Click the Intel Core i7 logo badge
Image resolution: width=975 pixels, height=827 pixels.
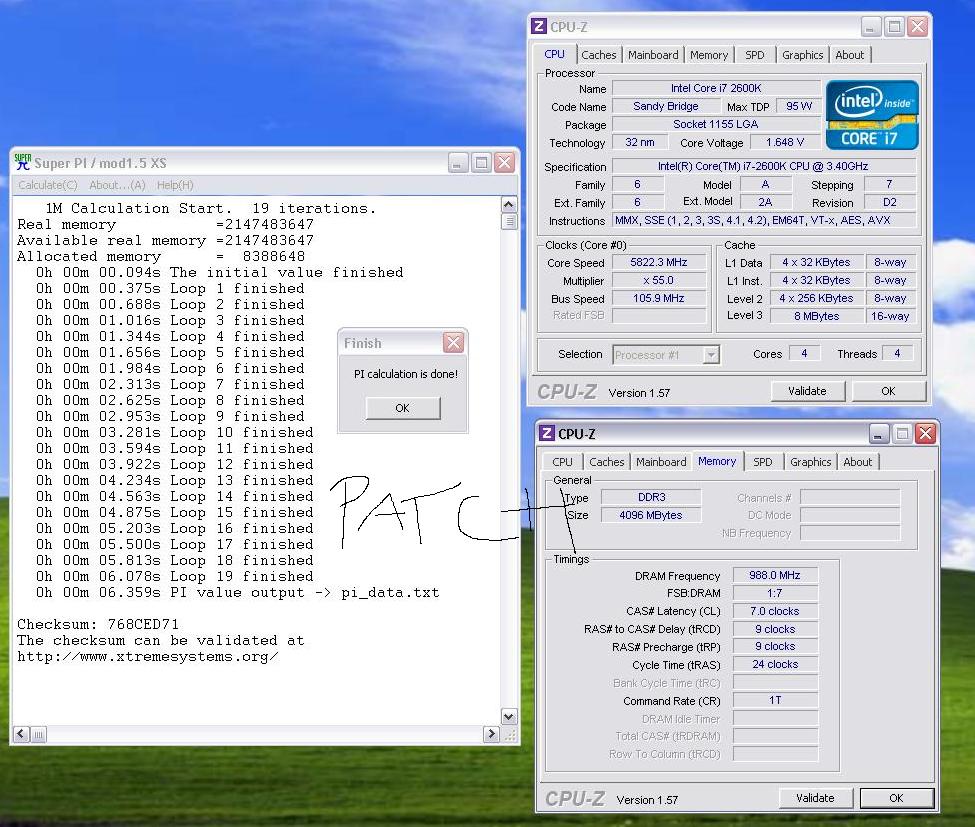[x=872, y=114]
